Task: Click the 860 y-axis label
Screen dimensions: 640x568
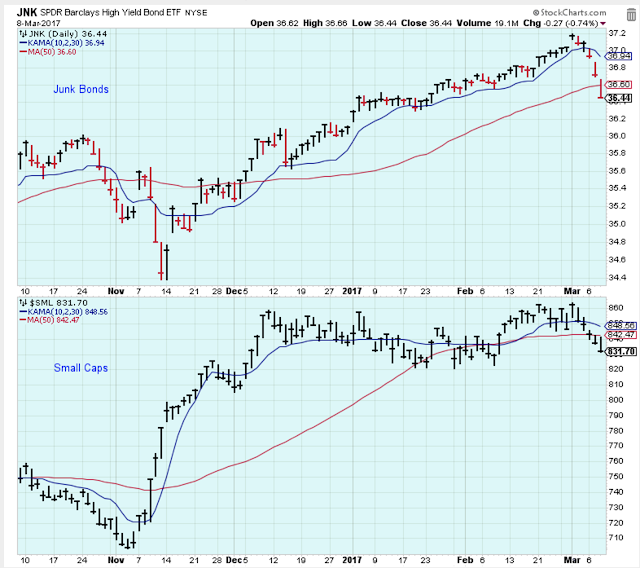Action: tap(616, 308)
